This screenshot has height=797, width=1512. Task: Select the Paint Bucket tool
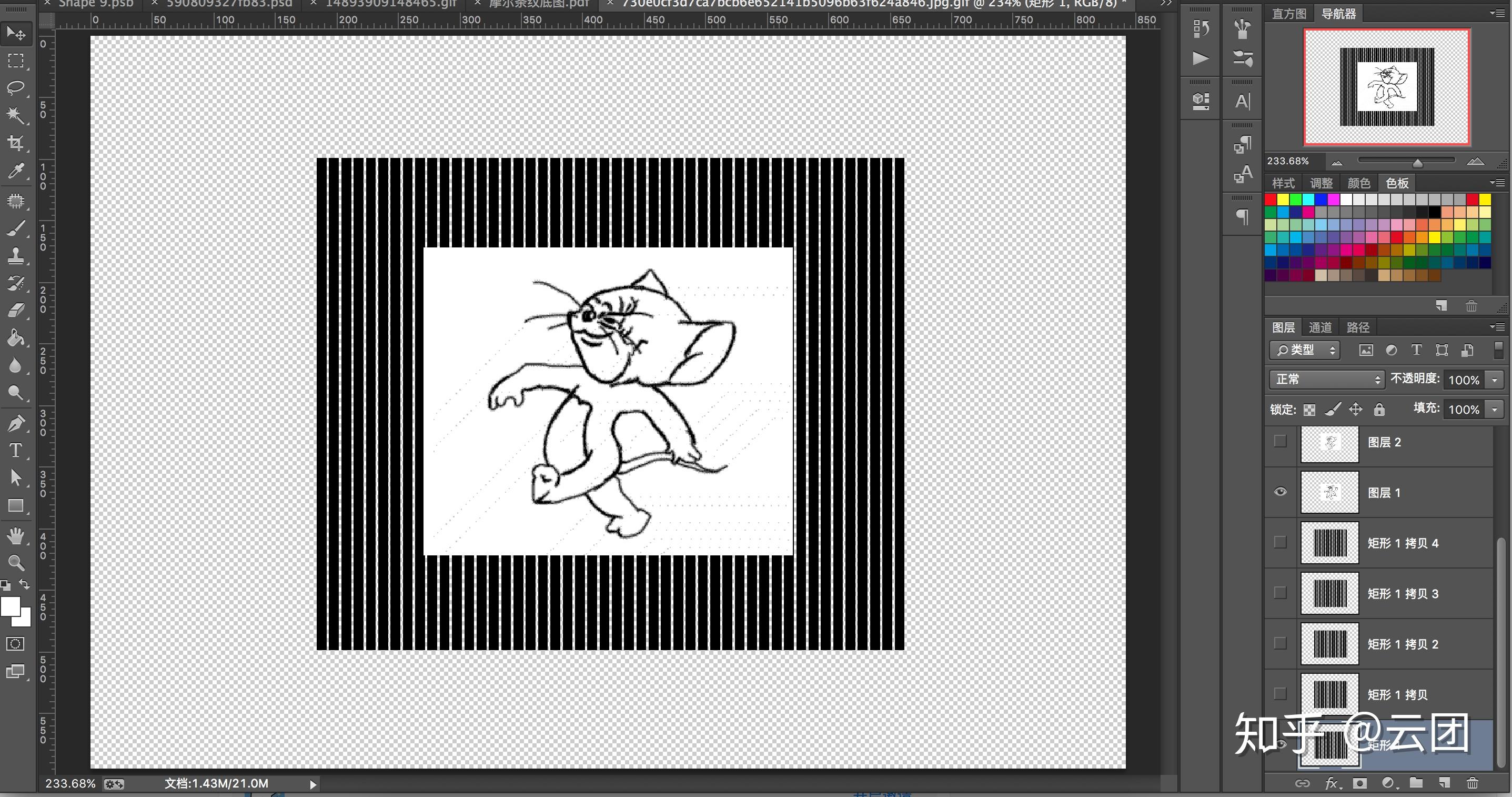click(16, 338)
